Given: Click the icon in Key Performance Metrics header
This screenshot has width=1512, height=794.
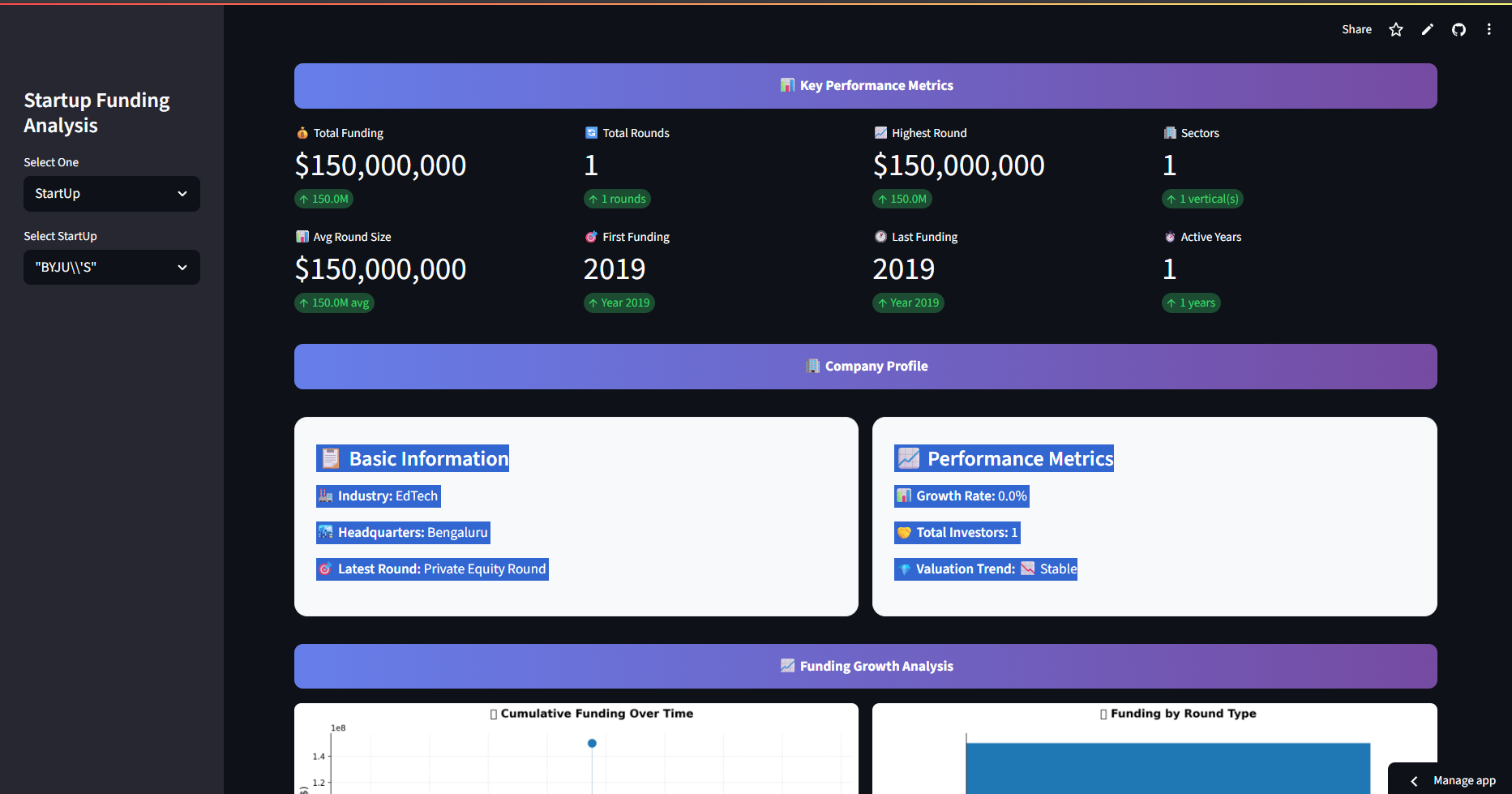Looking at the screenshot, I should 787,85.
